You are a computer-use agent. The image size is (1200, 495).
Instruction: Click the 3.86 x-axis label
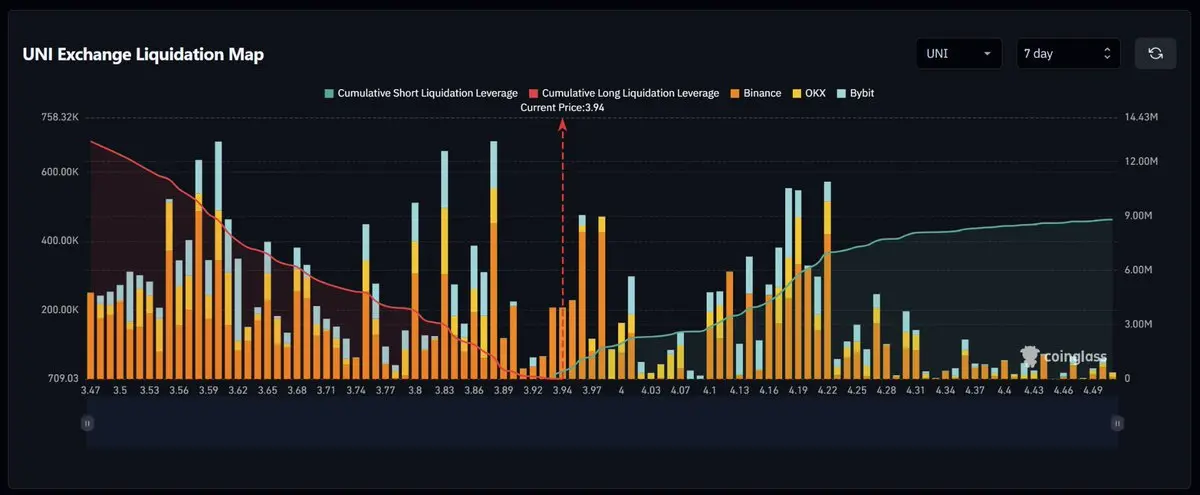coord(474,391)
